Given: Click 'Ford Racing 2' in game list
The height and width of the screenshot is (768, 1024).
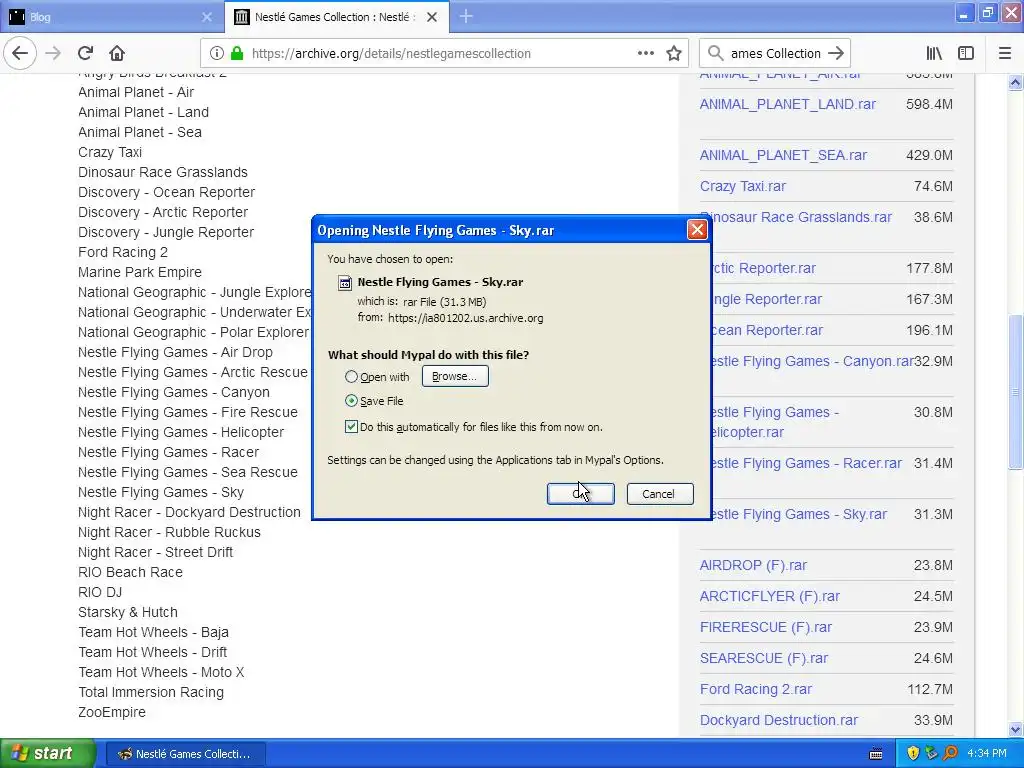Looking at the screenshot, I should [123, 252].
